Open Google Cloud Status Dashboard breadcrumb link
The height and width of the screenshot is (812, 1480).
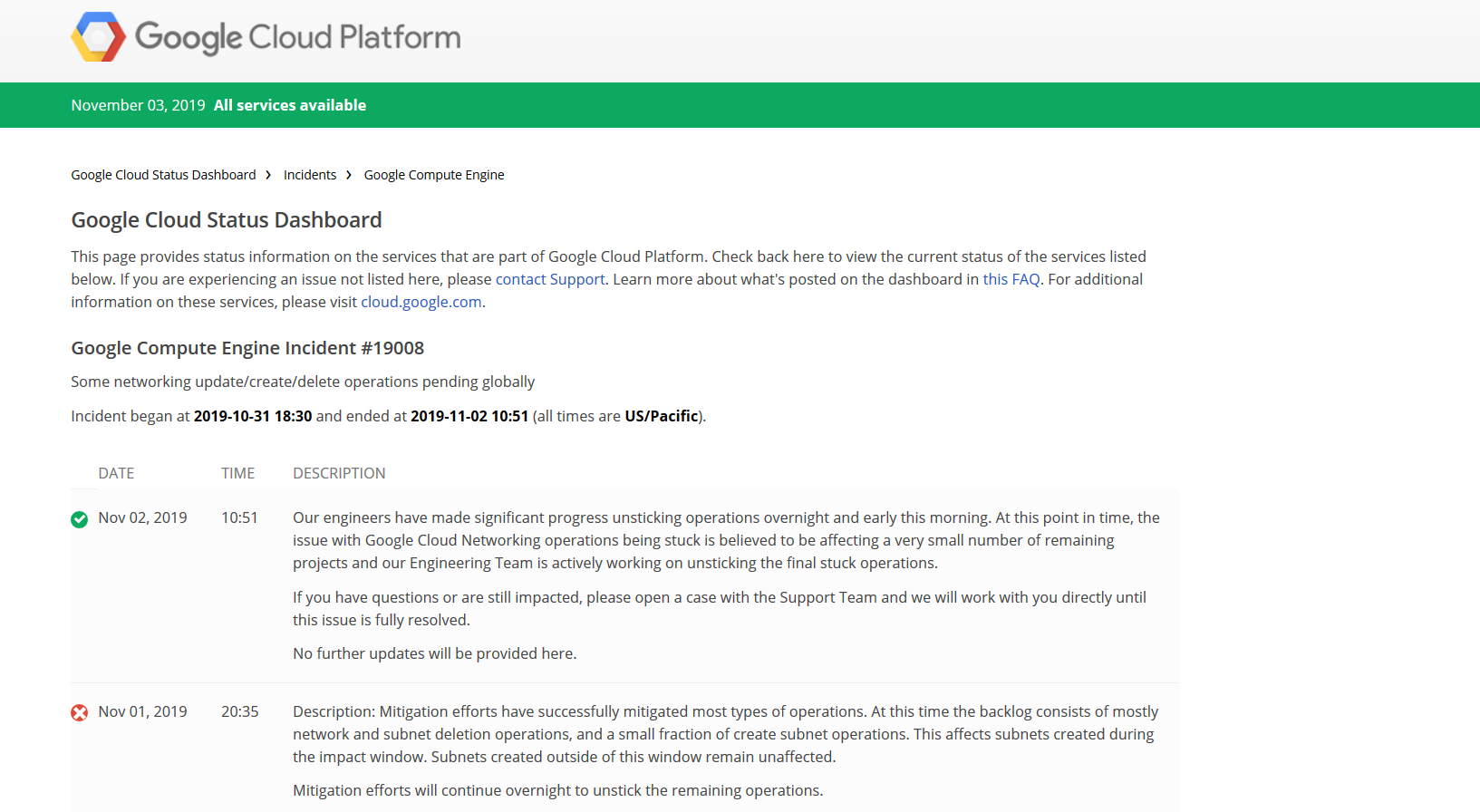[x=164, y=175]
